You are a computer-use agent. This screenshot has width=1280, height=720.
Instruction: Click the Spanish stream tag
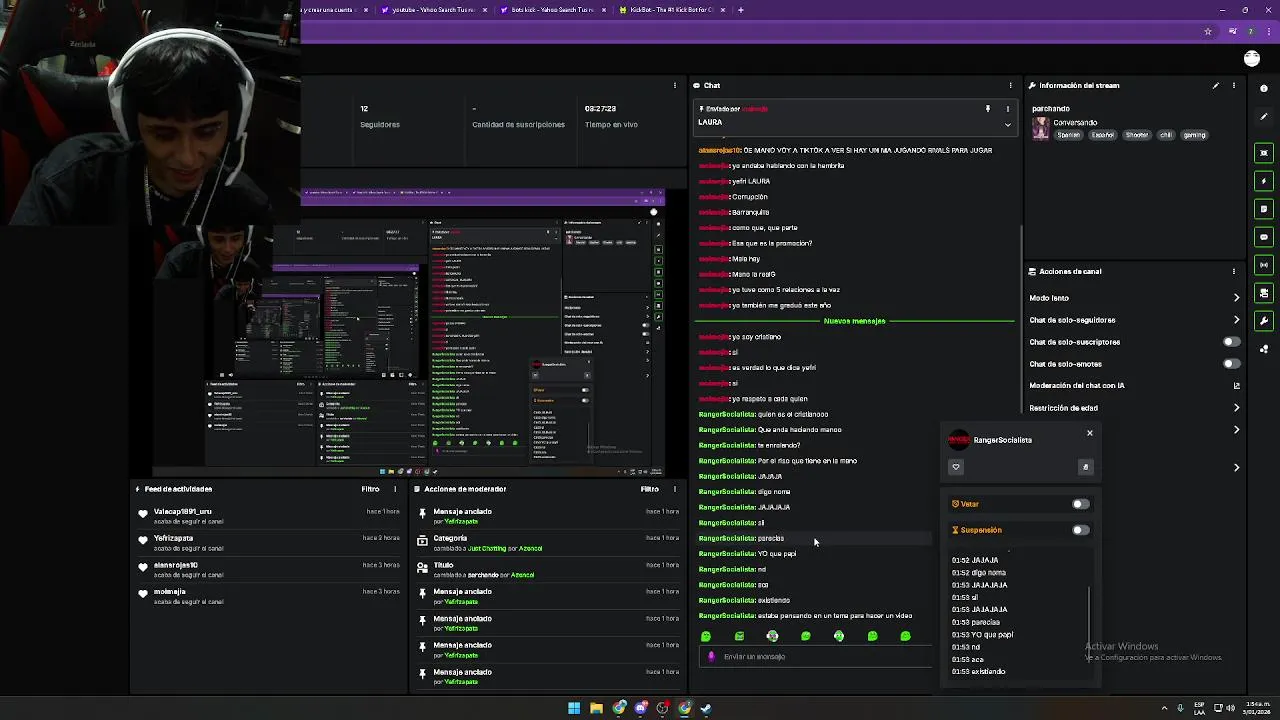(x=1069, y=135)
